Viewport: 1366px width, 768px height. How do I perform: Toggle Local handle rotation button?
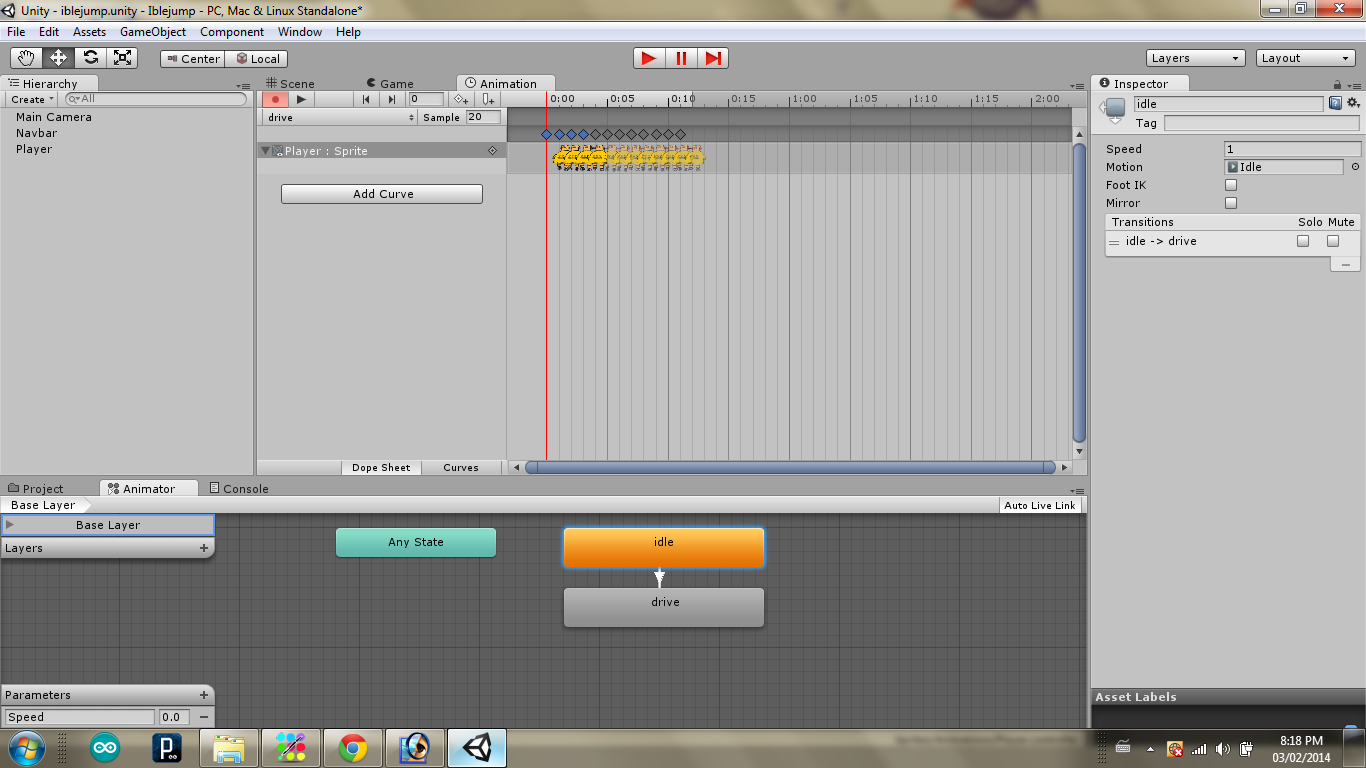pos(257,59)
